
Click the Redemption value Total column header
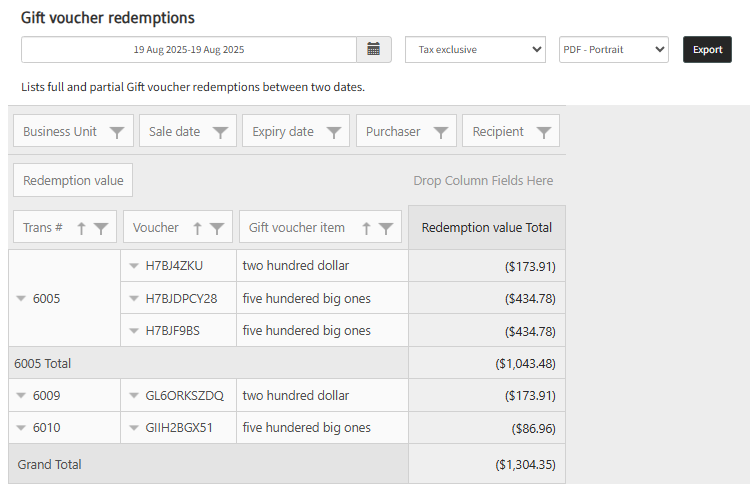coord(486,228)
